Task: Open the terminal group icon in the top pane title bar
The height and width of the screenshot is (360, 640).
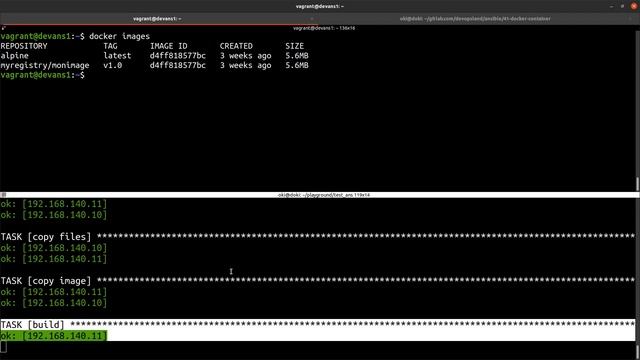Action: click(x=3, y=28)
